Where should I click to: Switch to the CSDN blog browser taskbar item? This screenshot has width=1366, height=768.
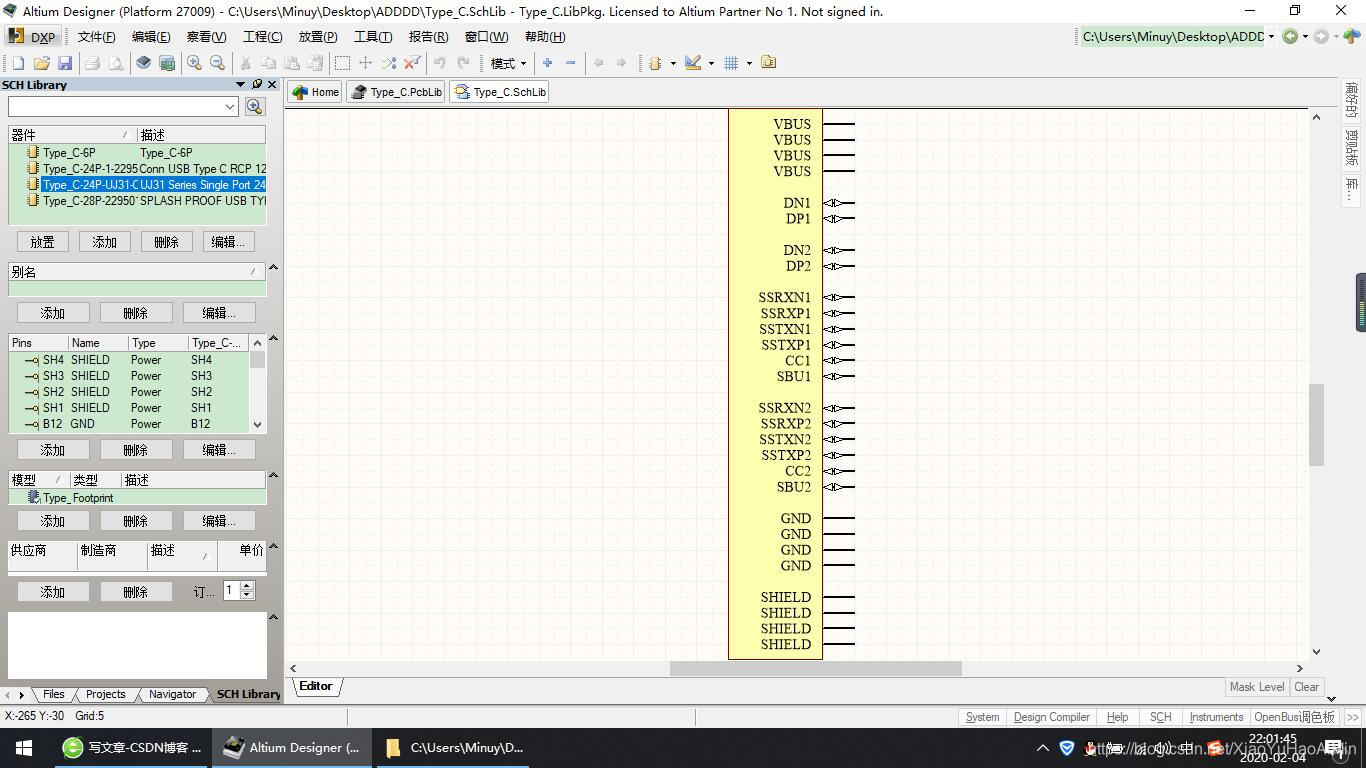132,747
